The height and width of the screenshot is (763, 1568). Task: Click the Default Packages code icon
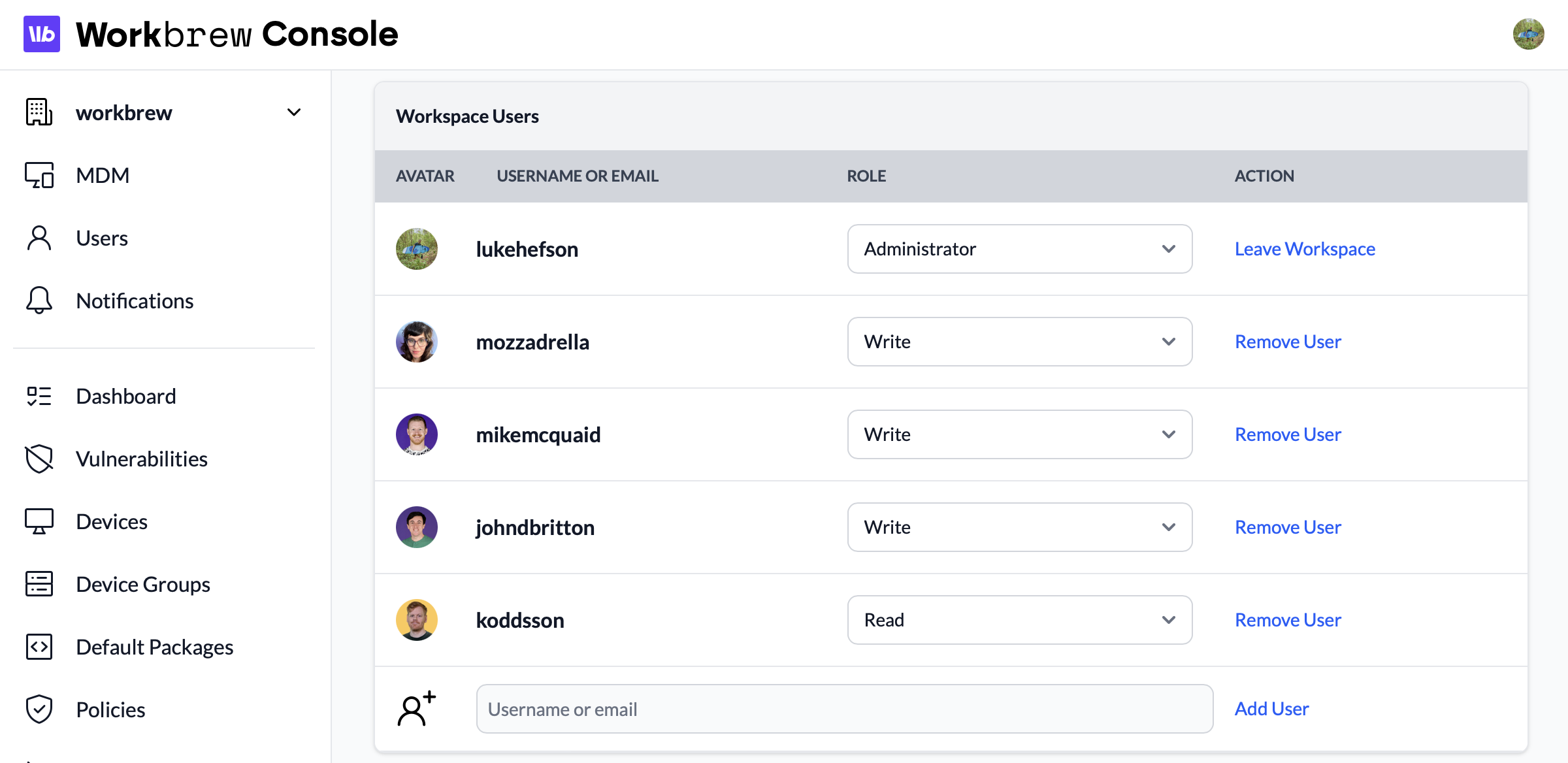click(39, 647)
